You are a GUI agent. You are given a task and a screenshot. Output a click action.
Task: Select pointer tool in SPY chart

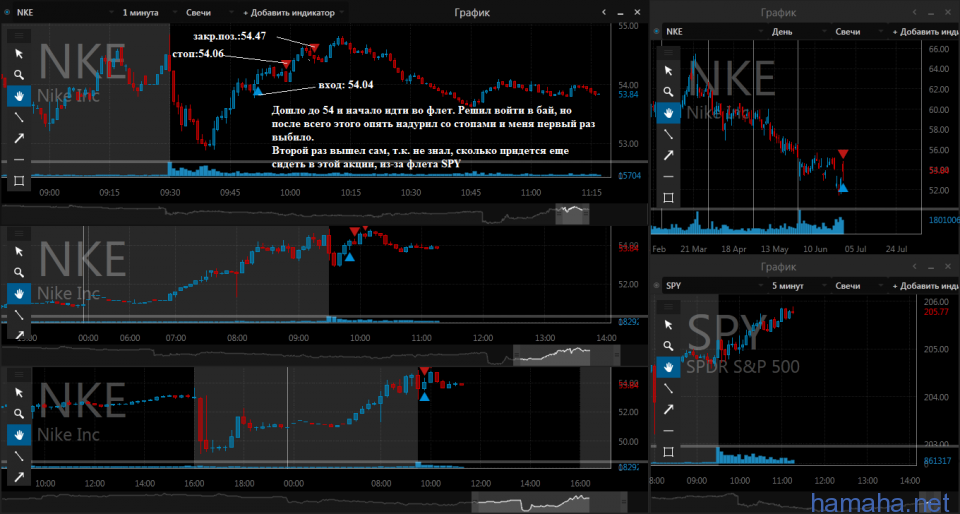click(669, 324)
